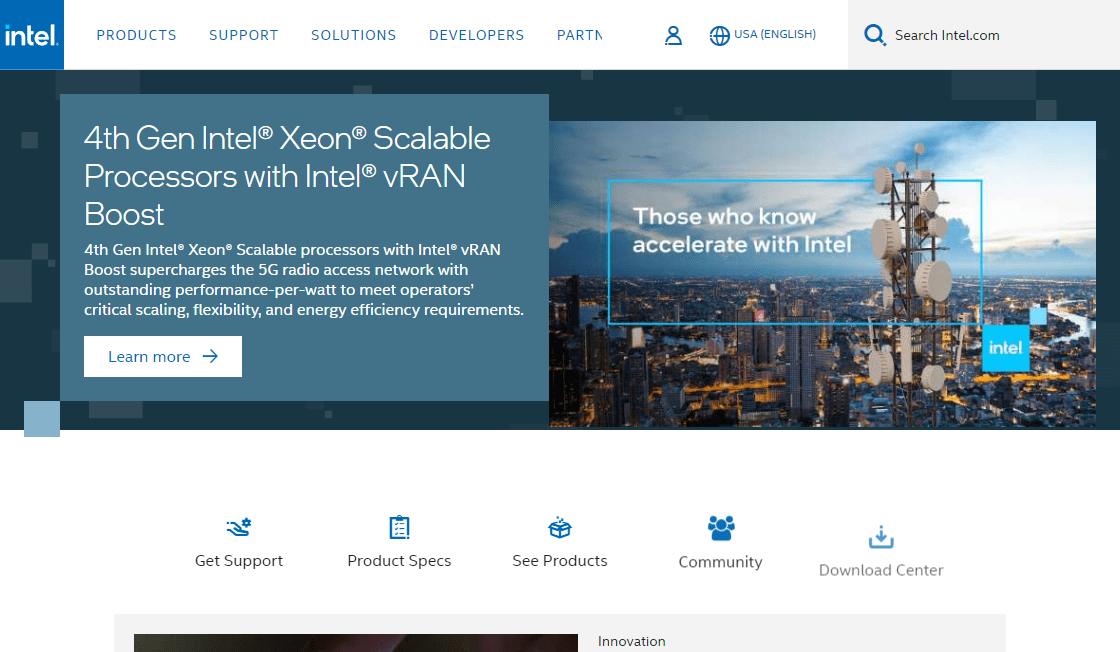The width and height of the screenshot is (1120, 652).
Task: Click the Product Specs clipboard icon
Action: (399, 527)
